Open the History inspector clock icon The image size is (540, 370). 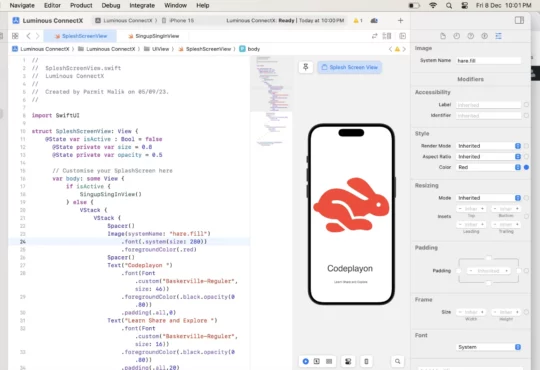click(457, 36)
